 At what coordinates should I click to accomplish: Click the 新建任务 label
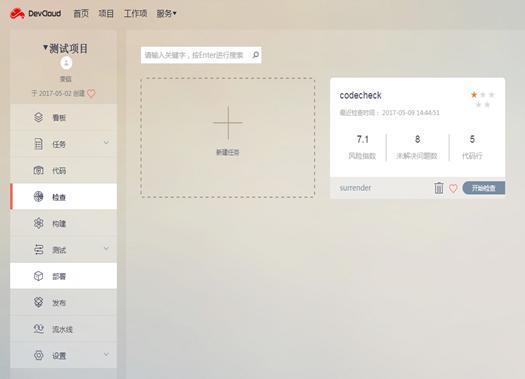[x=228, y=153]
